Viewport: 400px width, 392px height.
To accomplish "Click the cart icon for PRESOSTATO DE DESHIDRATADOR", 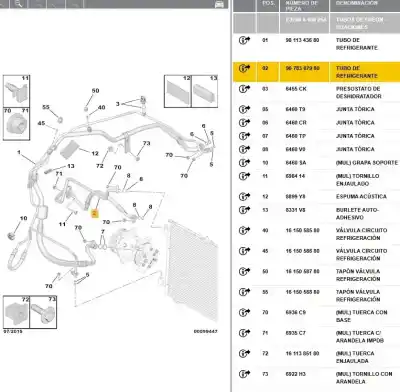I will point(244,89).
